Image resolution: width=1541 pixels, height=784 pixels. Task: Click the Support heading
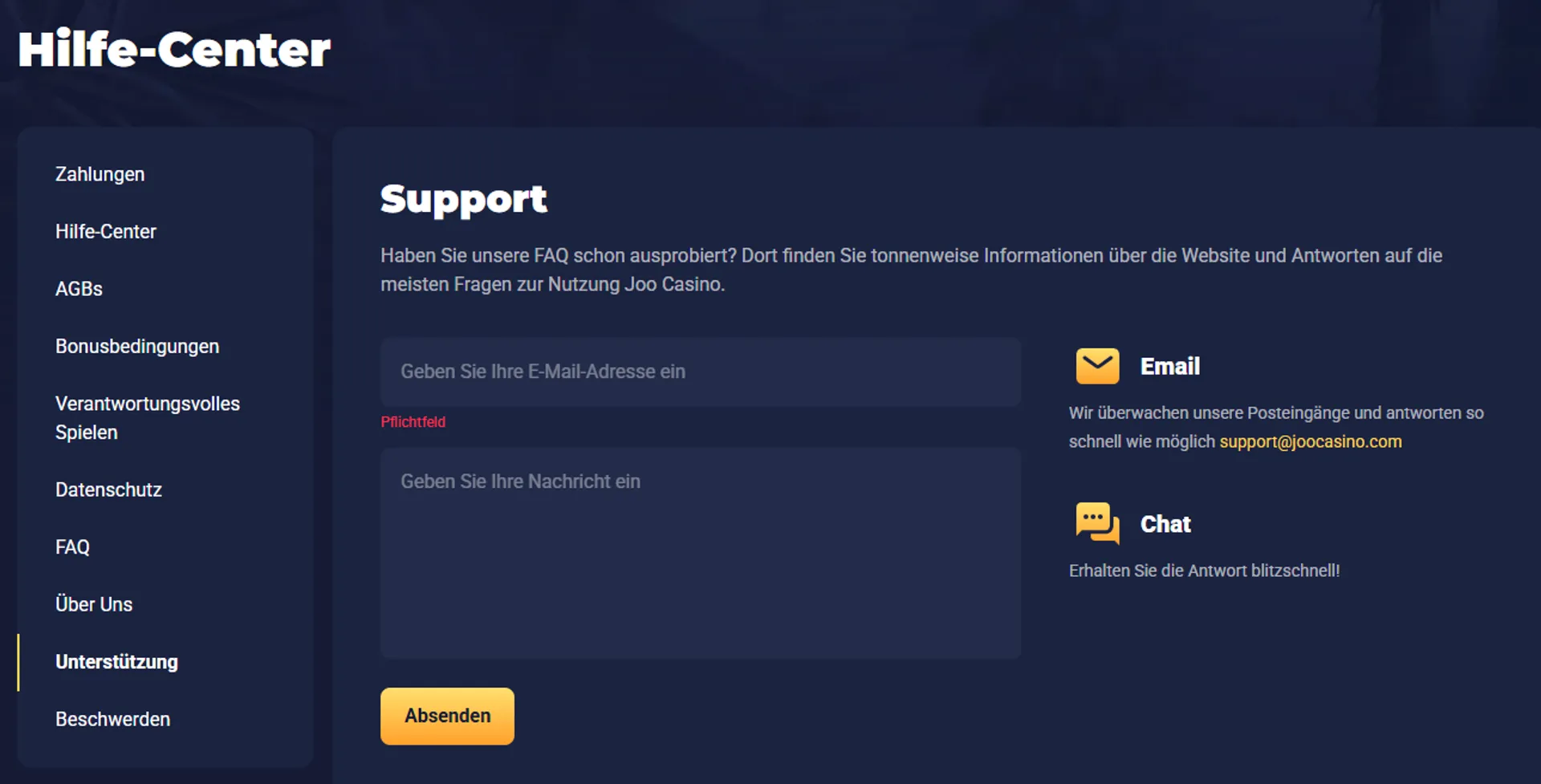click(x=464, y=199)
